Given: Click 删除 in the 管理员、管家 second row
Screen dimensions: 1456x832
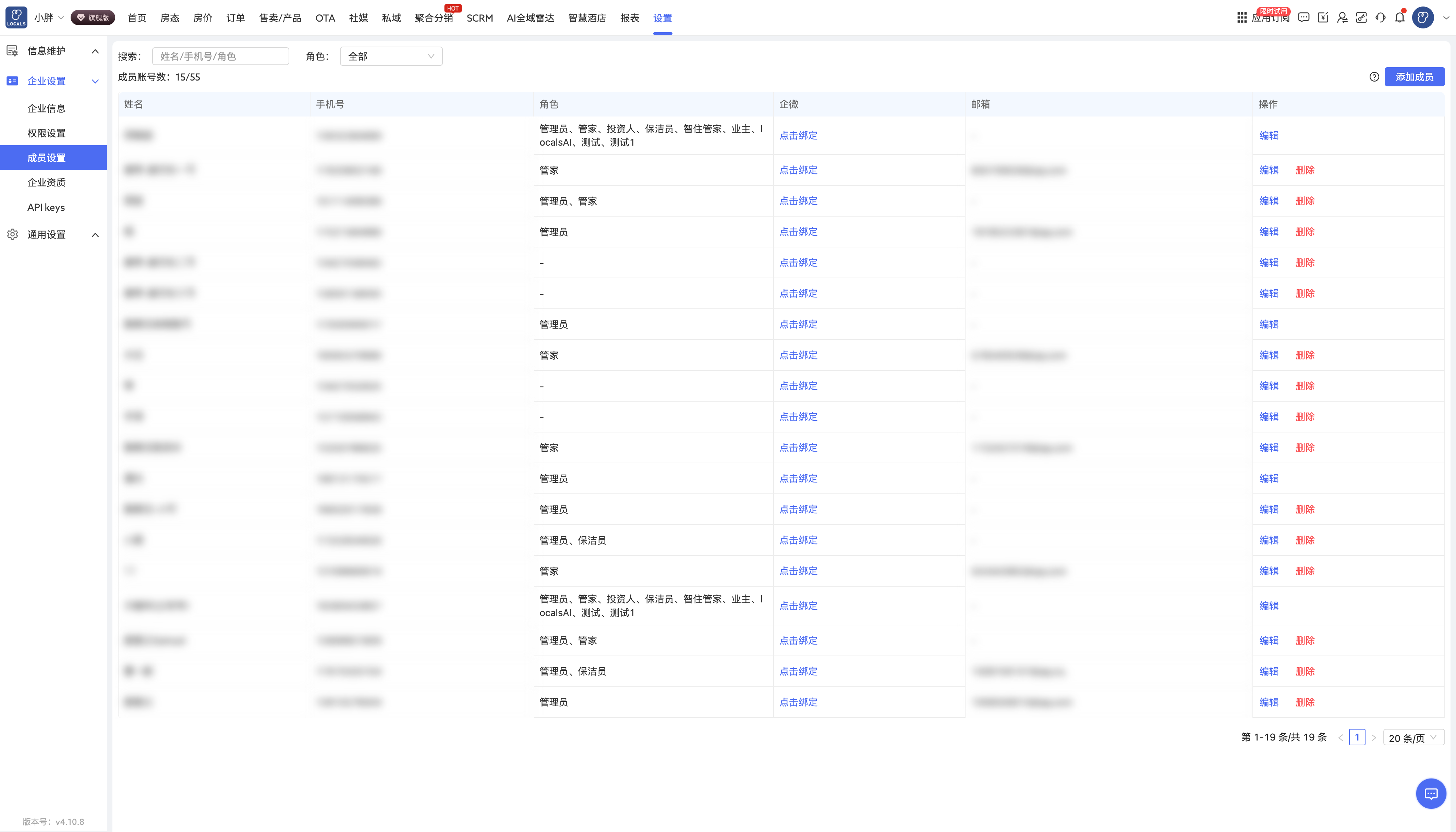Looking at the screenshot, I should click(x=1305, y=200).
